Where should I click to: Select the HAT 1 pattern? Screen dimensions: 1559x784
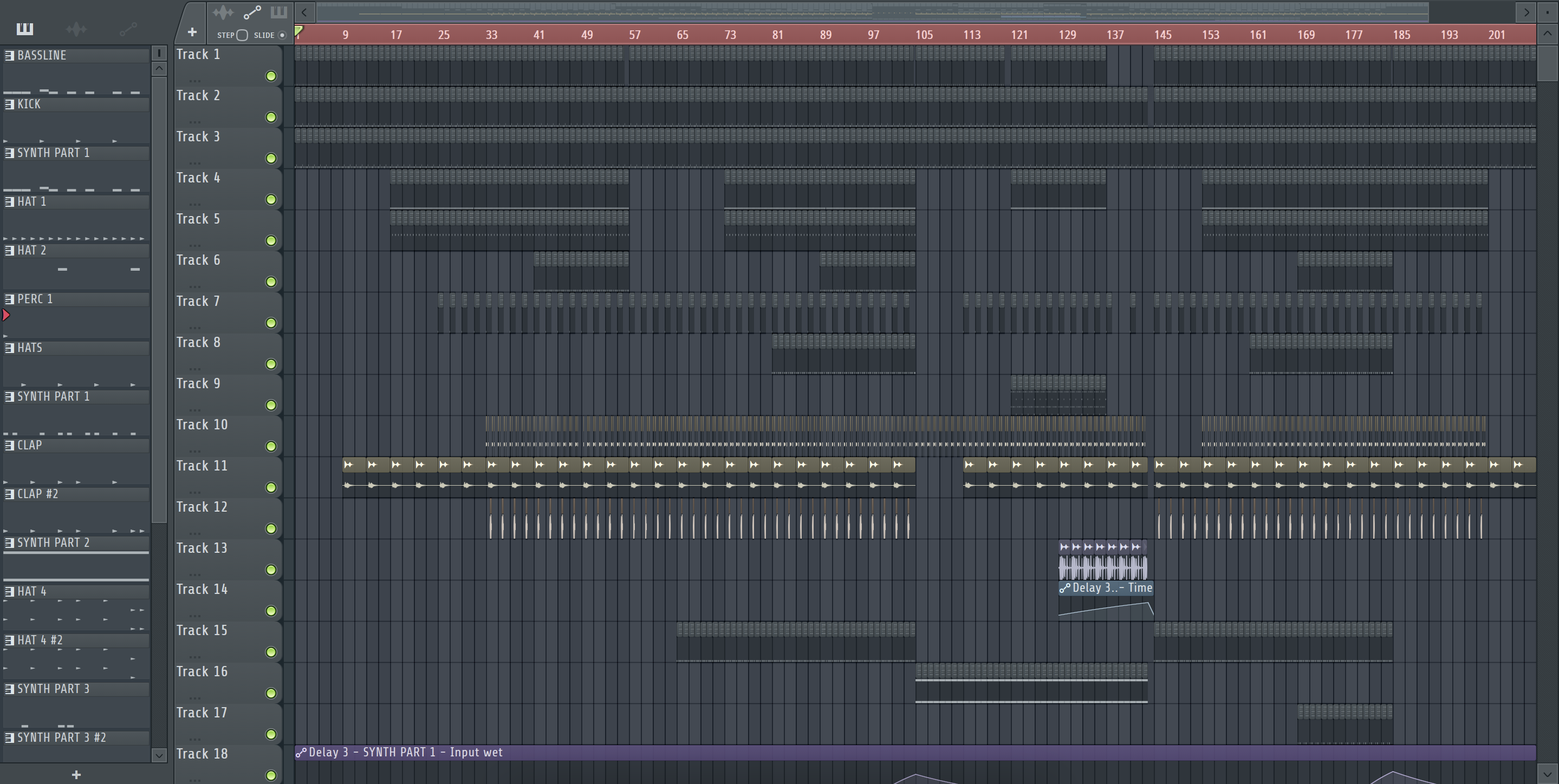pos(76,201)
